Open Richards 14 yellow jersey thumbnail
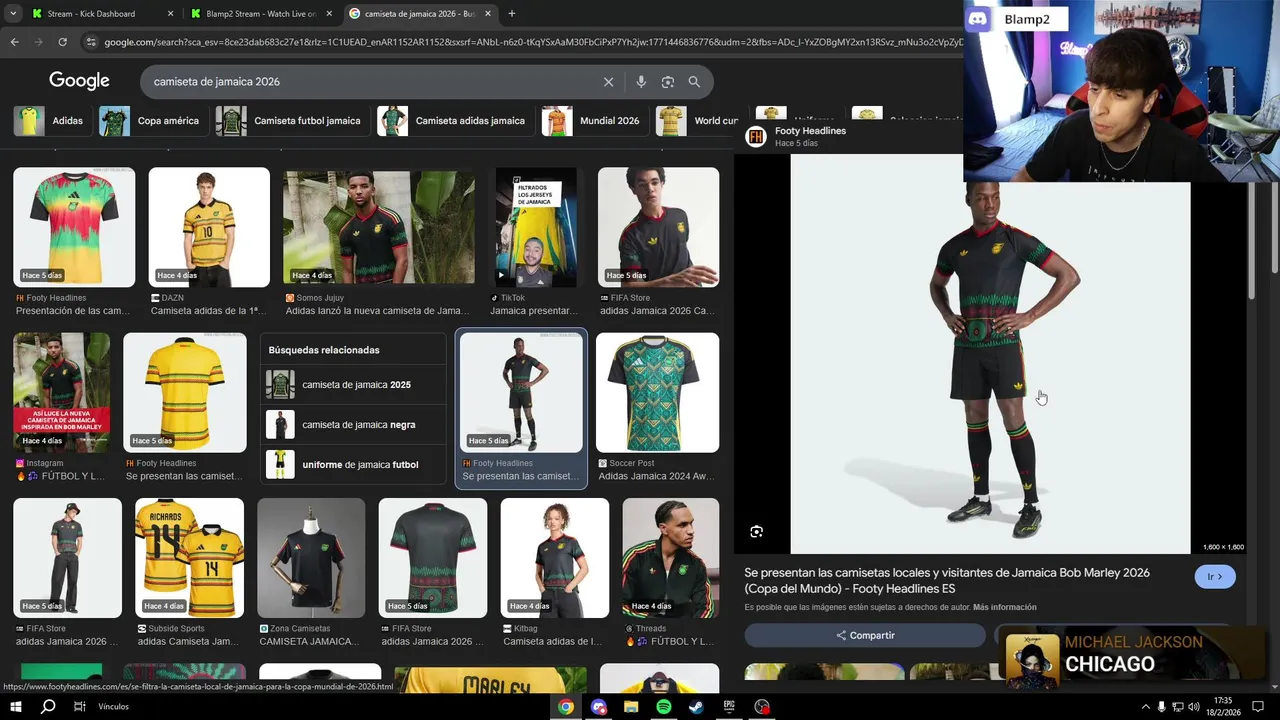This screenshot has height=720, width=1280. tap(190, 558)
